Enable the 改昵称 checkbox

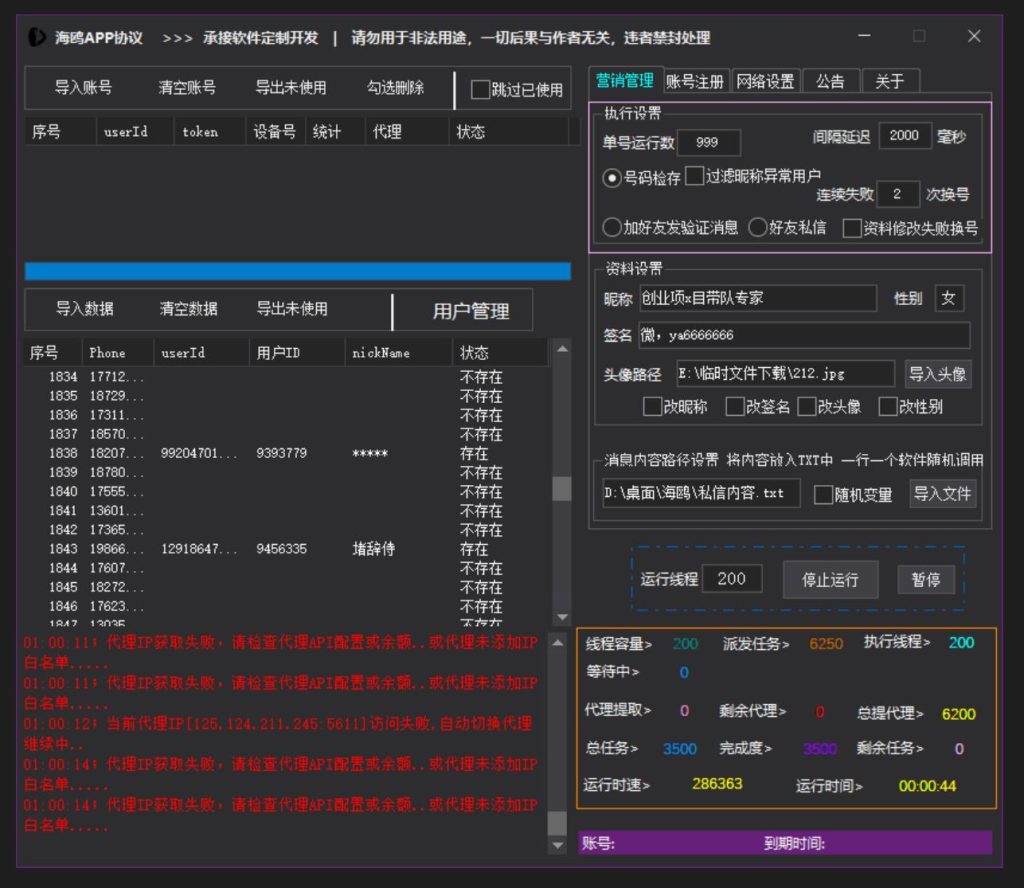[652, 407]
